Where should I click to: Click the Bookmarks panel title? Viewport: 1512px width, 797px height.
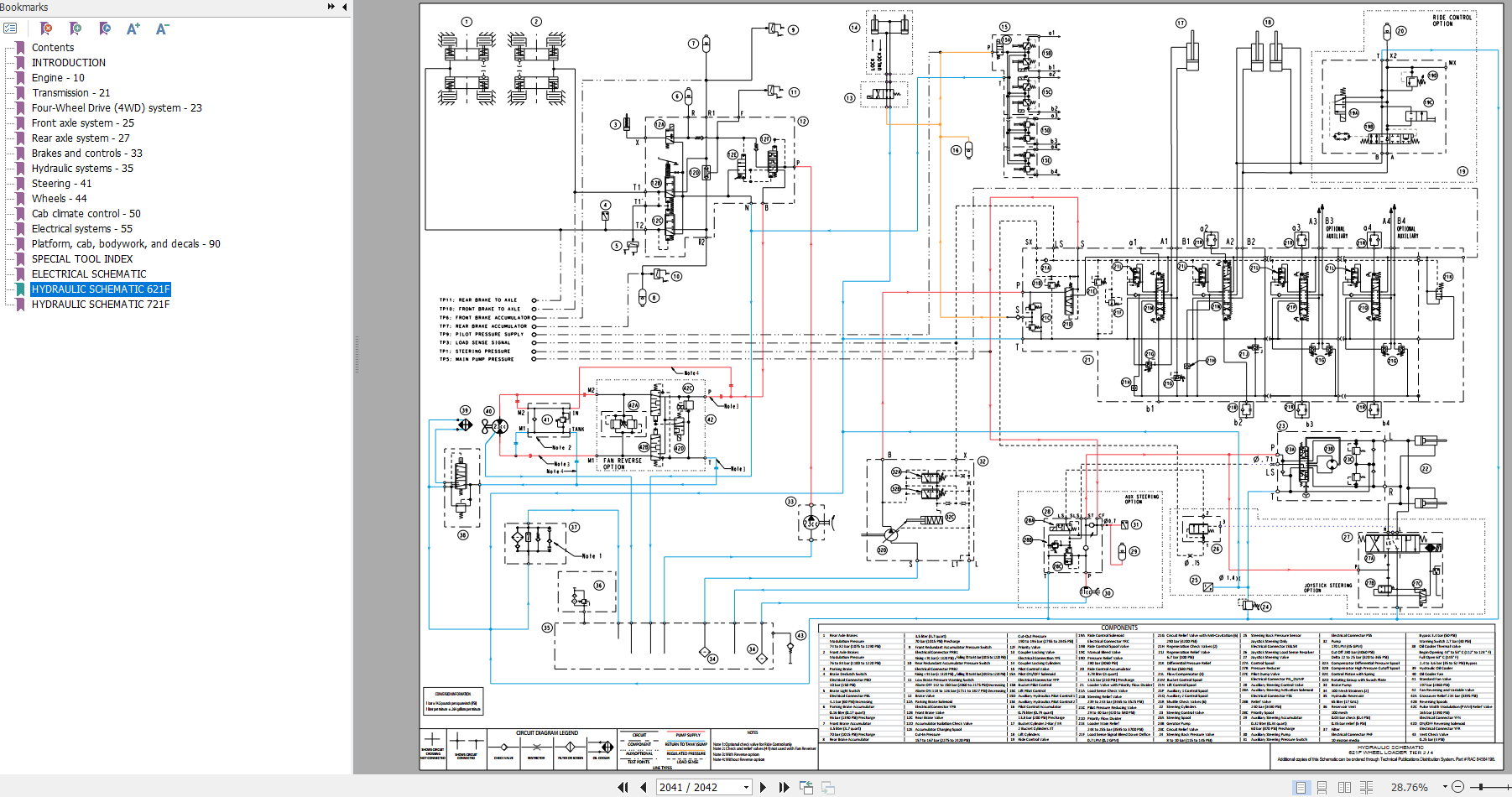point(24,7)
